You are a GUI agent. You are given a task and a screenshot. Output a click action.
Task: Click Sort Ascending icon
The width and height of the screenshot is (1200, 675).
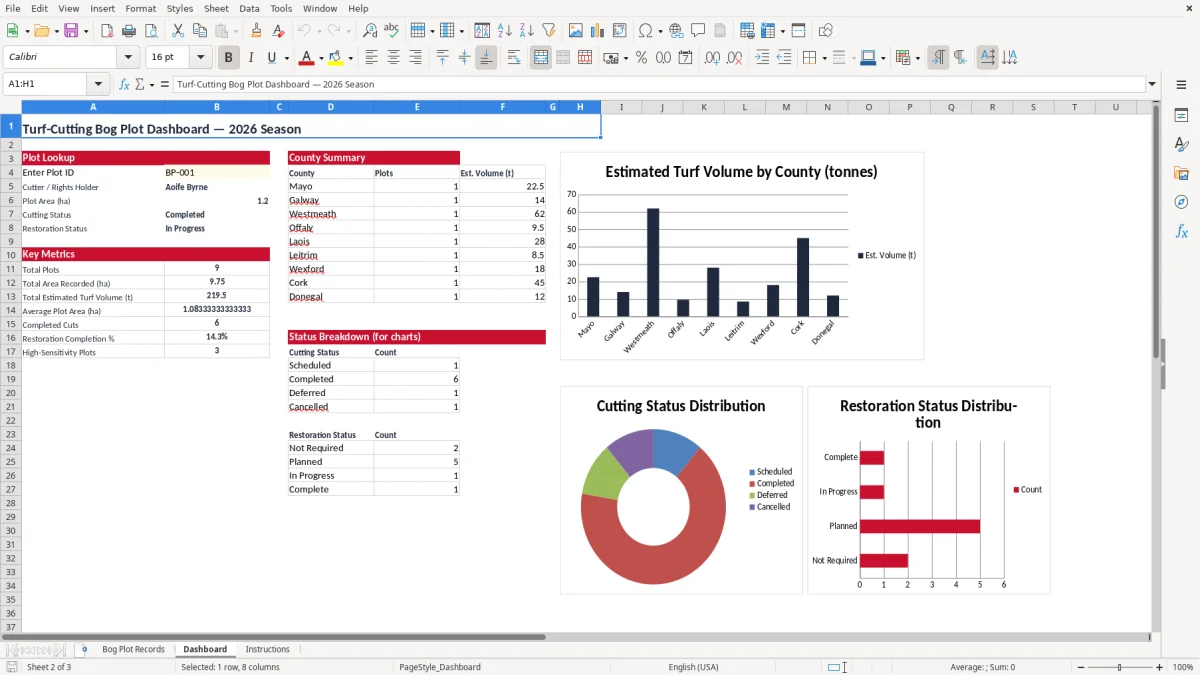pyautogui.click(x=504, y=31)
